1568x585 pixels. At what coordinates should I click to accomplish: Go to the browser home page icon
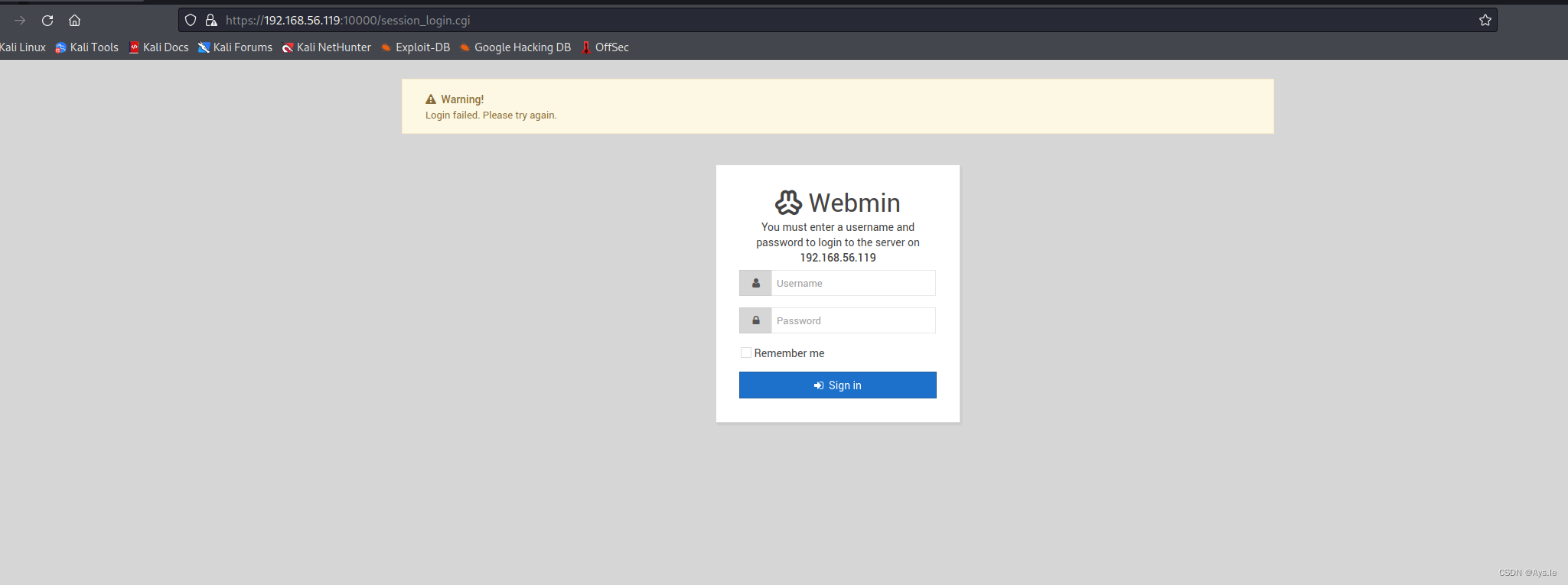(74, 21)
